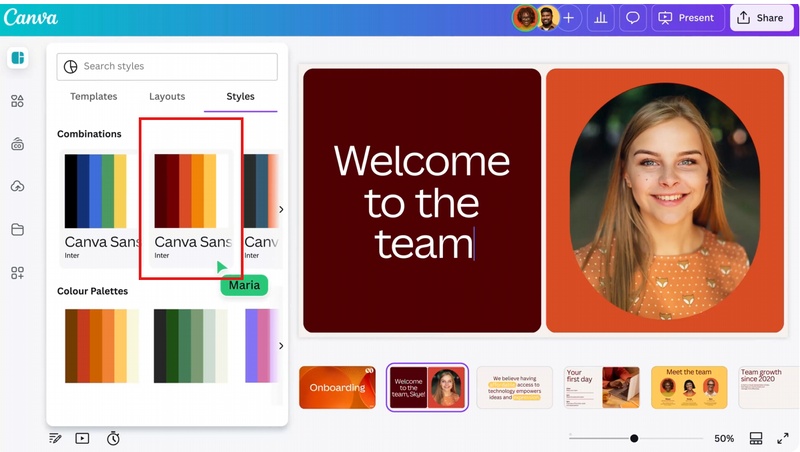The width and height of the screenshot is (800, 452).
Task: Show more Colour Palettes with the arrow
Action: (x=281, y=346)
